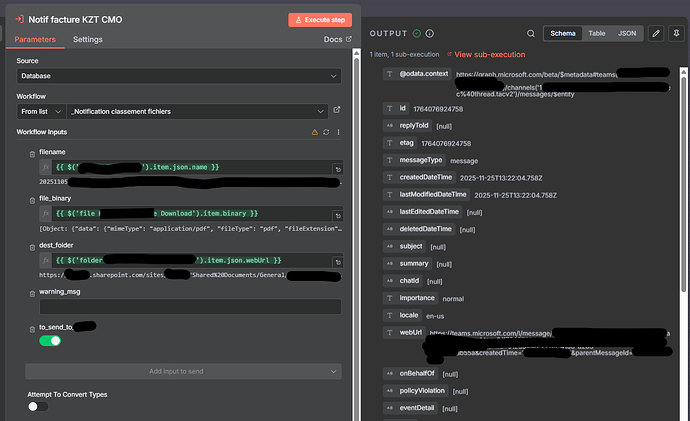
Task: Expand the workflow selection dropdown
Action: coord(197,112)
